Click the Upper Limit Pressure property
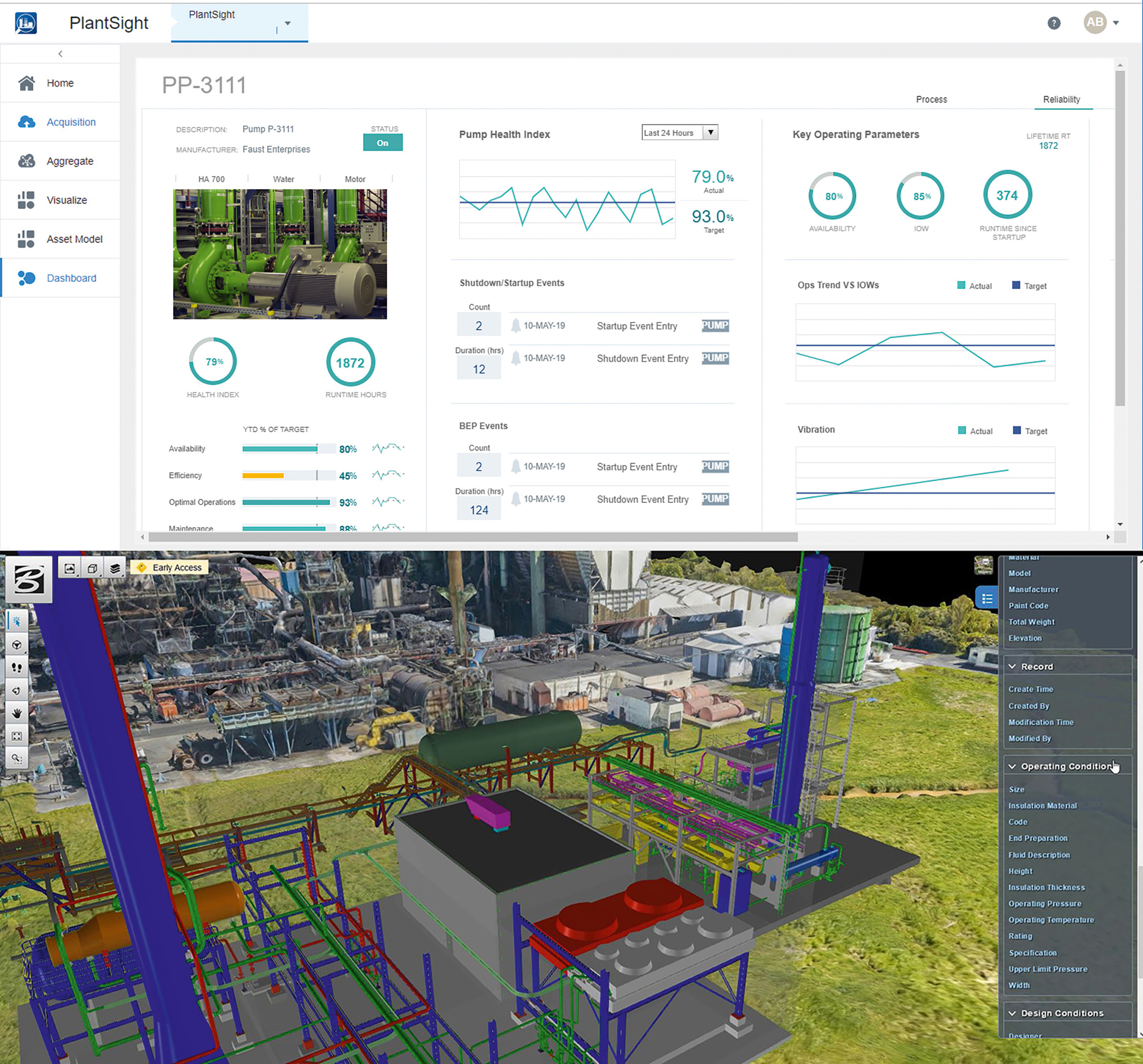 [x=1048, y=969]
